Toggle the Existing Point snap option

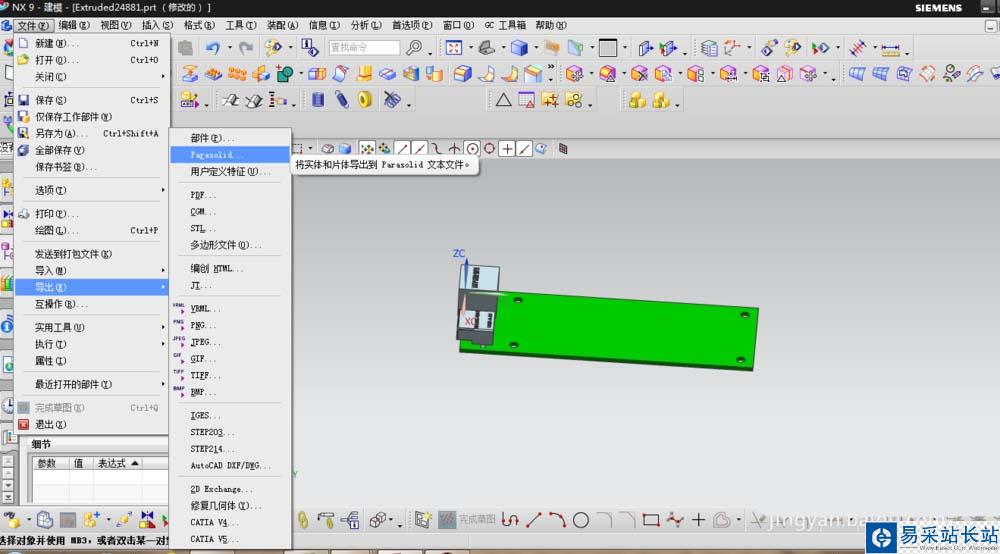coord(506,149)
